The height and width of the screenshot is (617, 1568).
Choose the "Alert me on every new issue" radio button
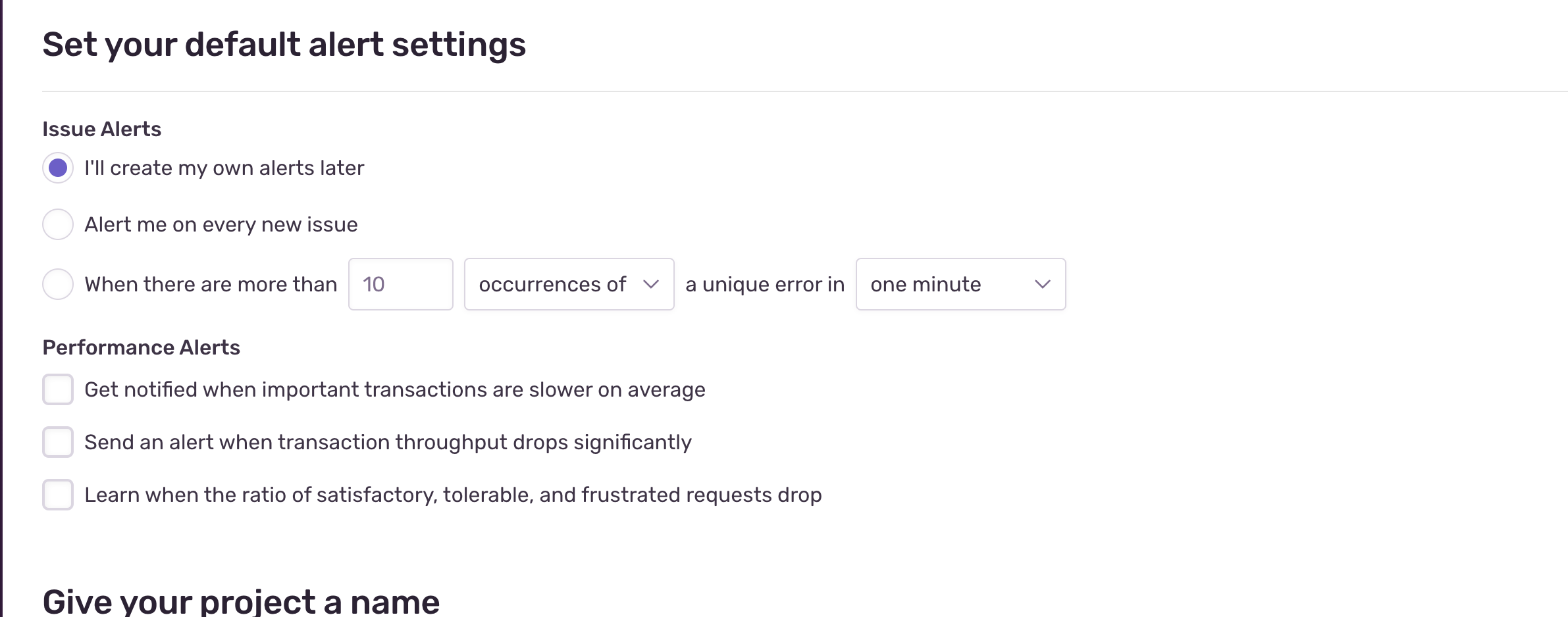[x=58, y=225]
